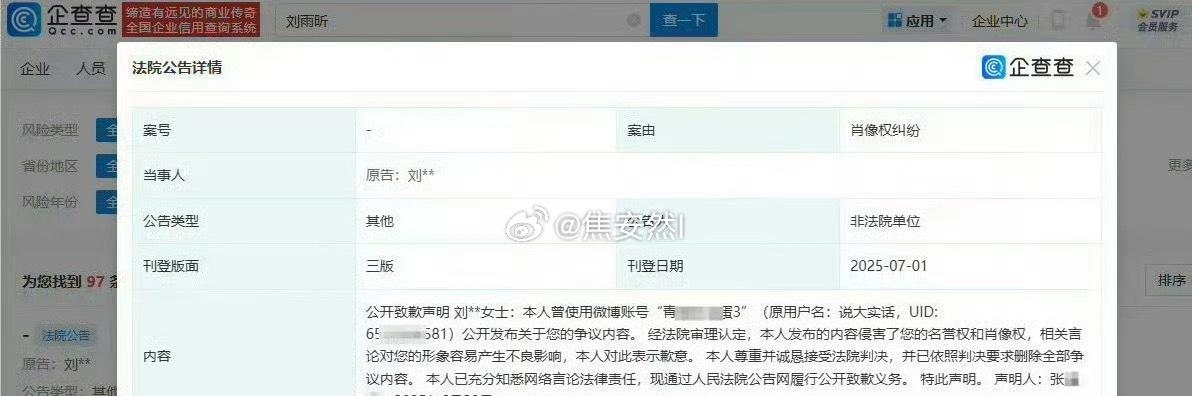
Task: Click the 刊登日期 label cell
Action: tap(728, 266)
